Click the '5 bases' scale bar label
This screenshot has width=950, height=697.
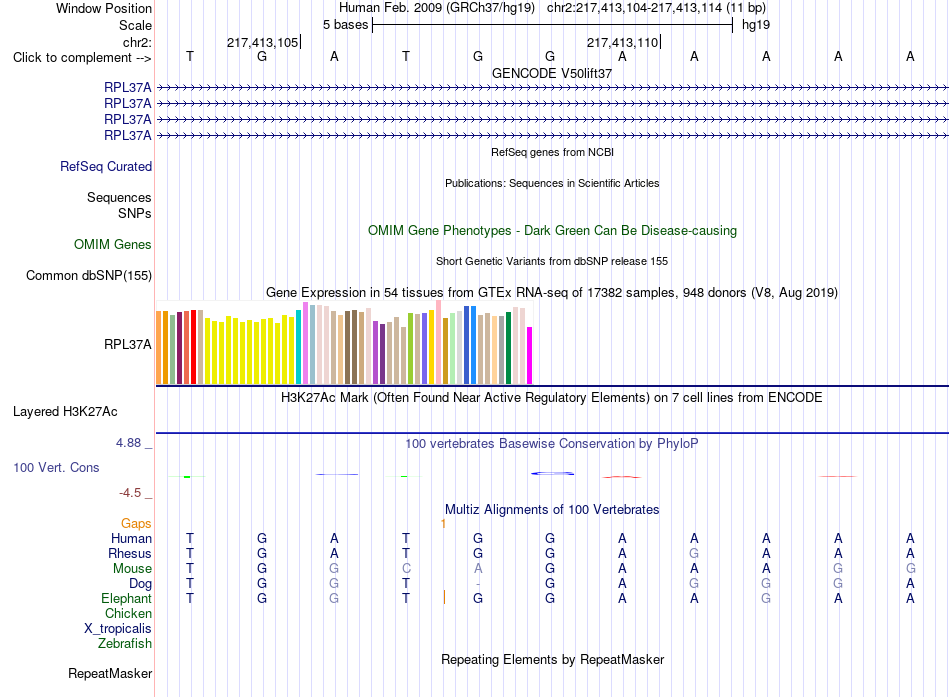pos(345,25)
